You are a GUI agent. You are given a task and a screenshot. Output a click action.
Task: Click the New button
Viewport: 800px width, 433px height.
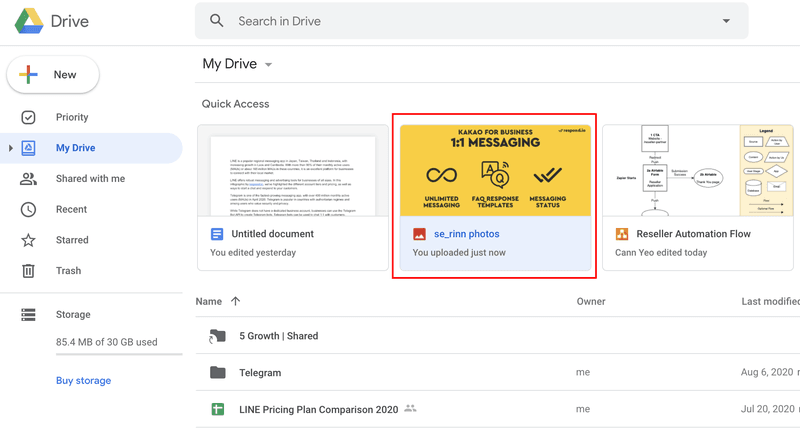(x=53, y=74)
